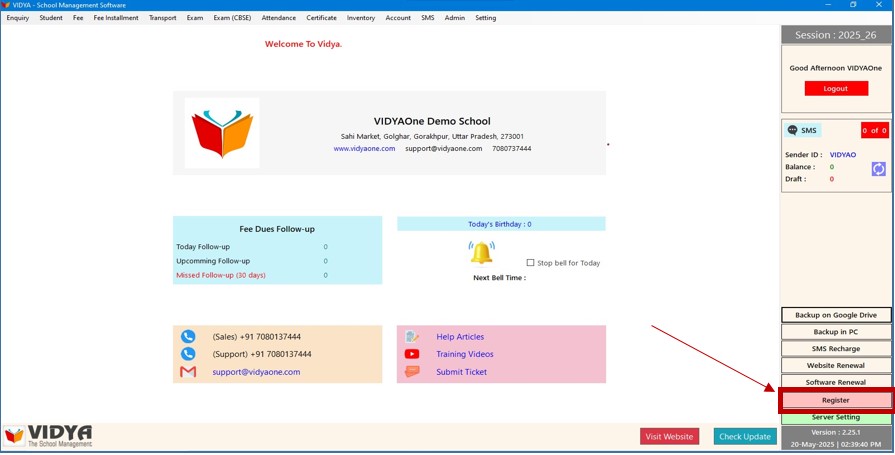Open the Certificate menu
This screenshot has height=455, width=895.
pyautogui.click(x=321, y=18)
